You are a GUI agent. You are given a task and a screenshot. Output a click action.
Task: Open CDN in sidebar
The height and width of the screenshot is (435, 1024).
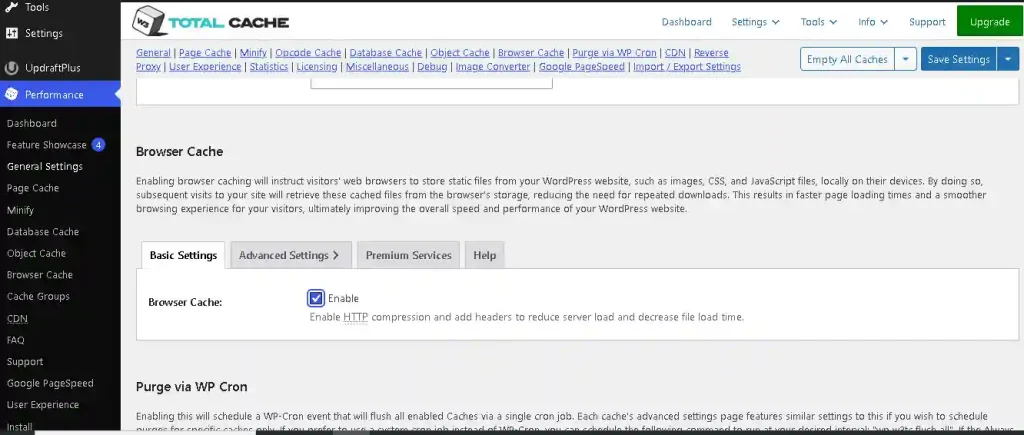click(x=17, y=319)
